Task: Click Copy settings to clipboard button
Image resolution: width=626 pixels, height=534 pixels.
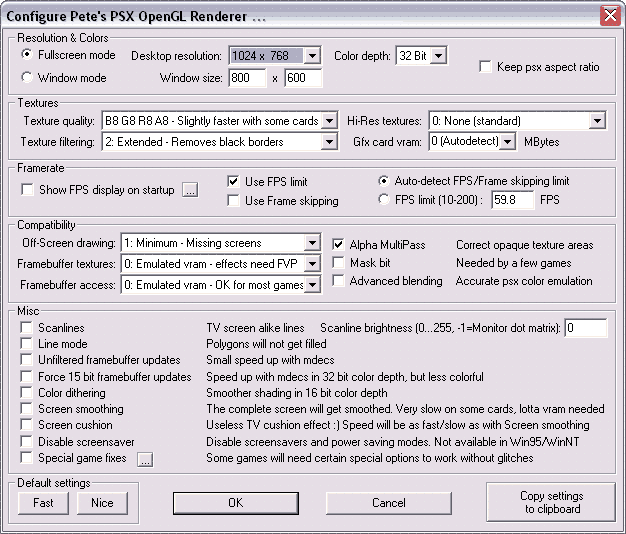Action: (551, 502)
